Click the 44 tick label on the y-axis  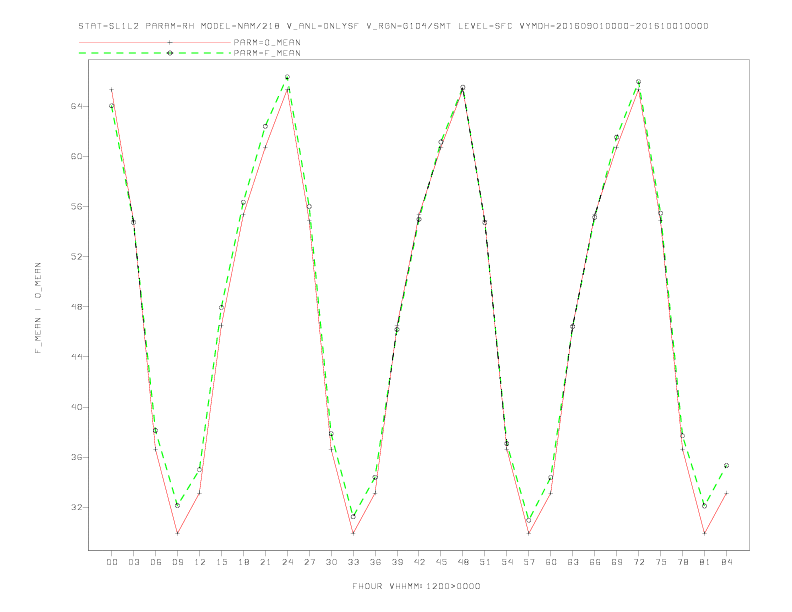click(77, 356)
